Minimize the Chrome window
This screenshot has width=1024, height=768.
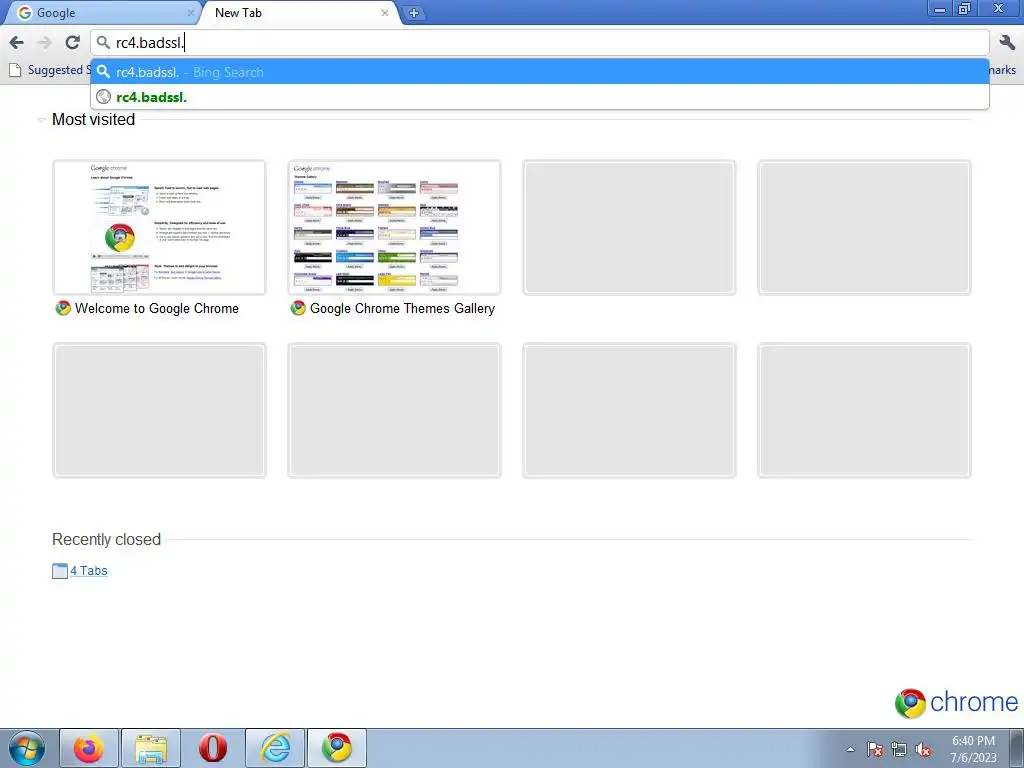tap(940, 8)
